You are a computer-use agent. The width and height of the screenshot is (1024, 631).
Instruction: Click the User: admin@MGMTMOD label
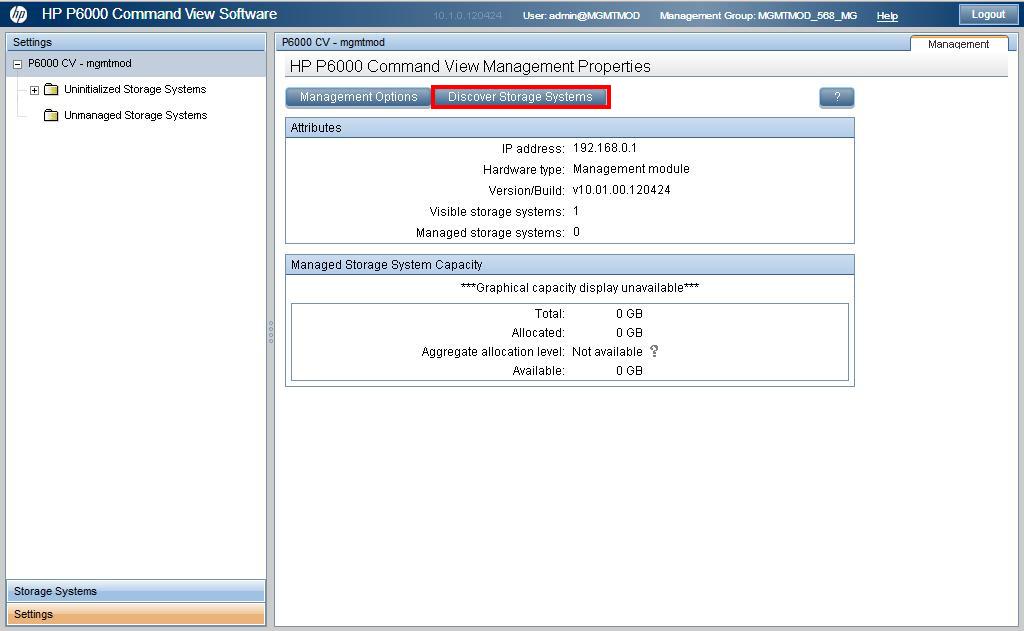(581, 15)
